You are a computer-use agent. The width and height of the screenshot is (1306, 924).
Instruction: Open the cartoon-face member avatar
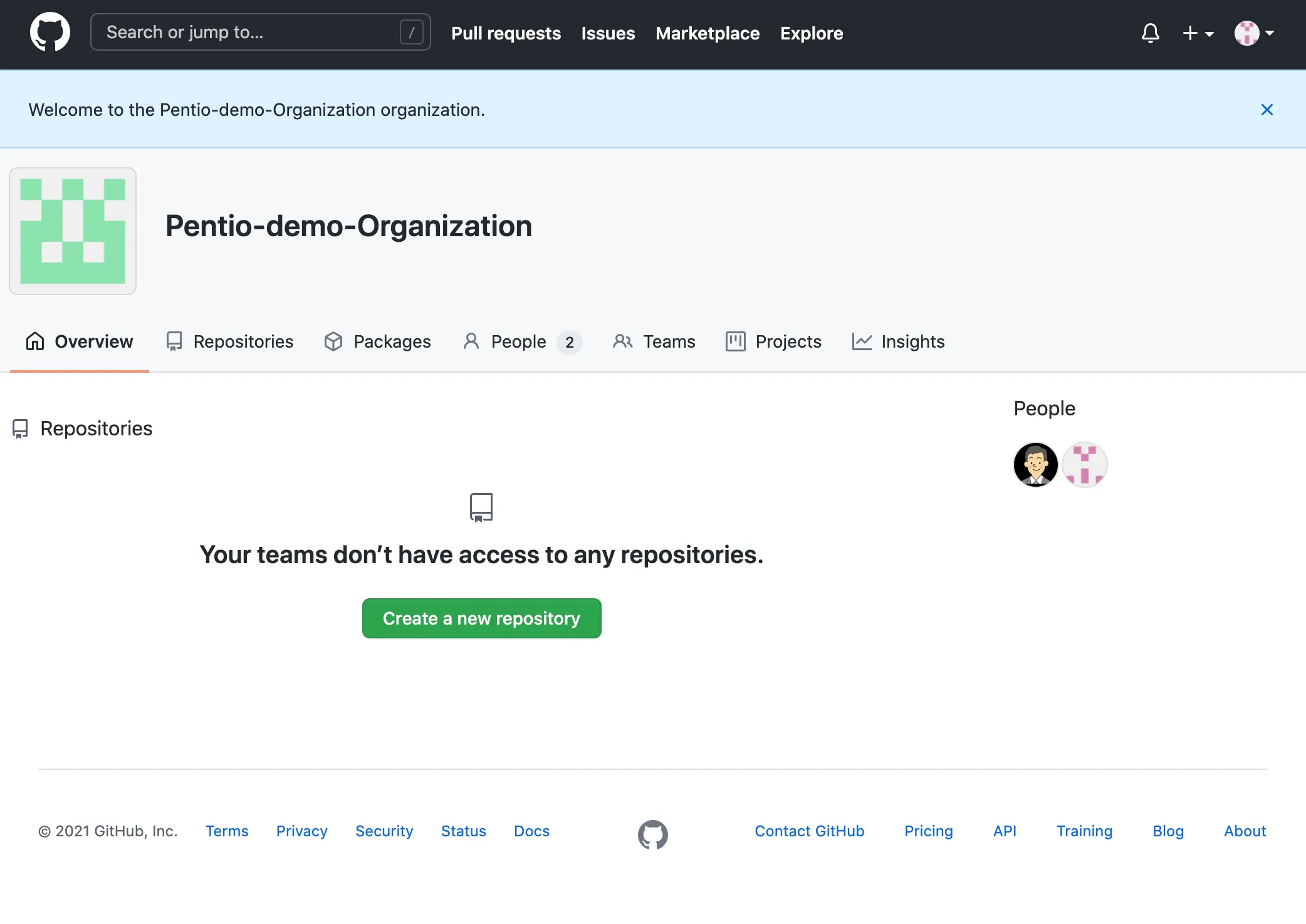click(1035, 465)
